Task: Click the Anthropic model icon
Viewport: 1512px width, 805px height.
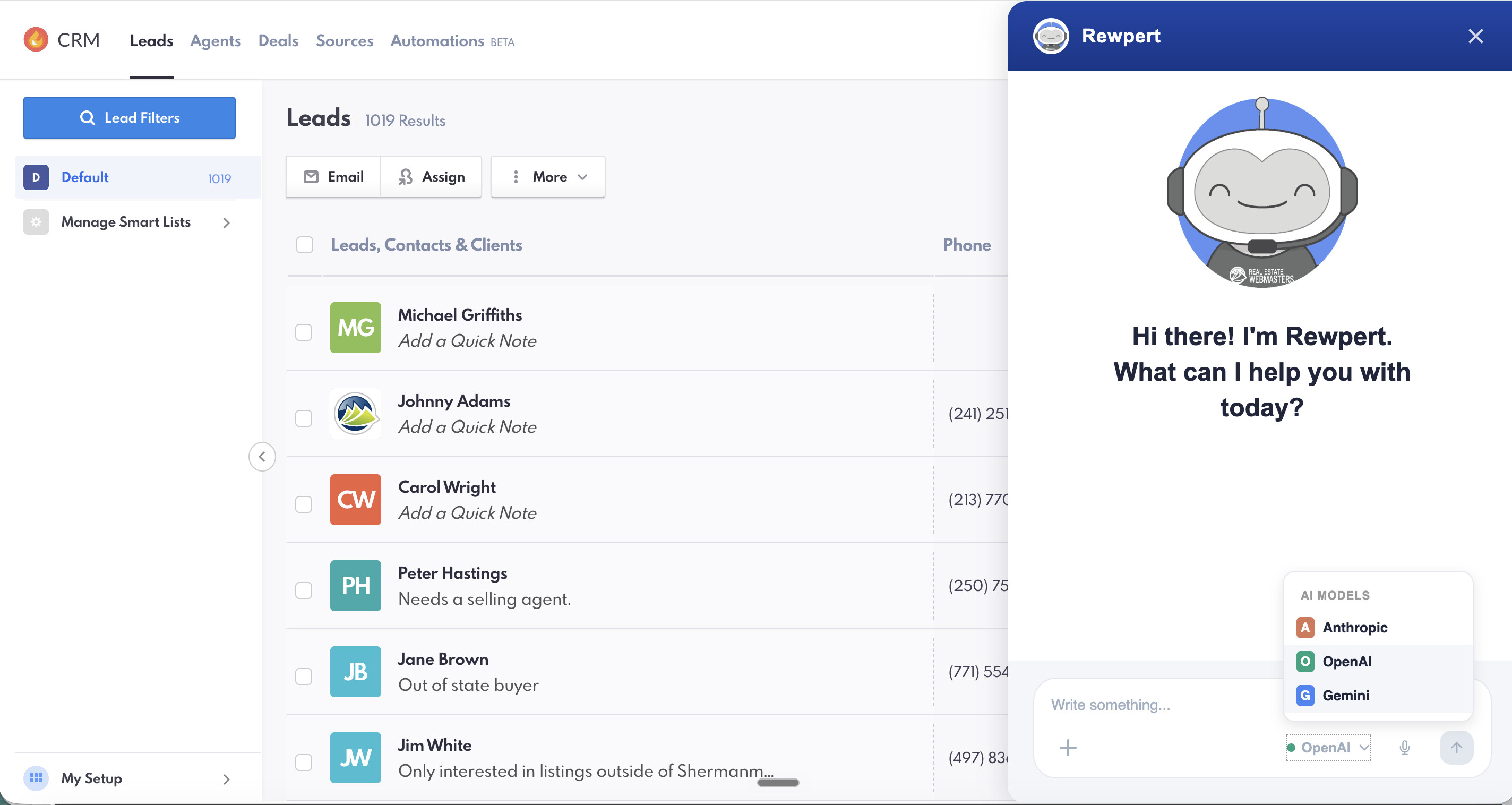Action: [1305, 627]
